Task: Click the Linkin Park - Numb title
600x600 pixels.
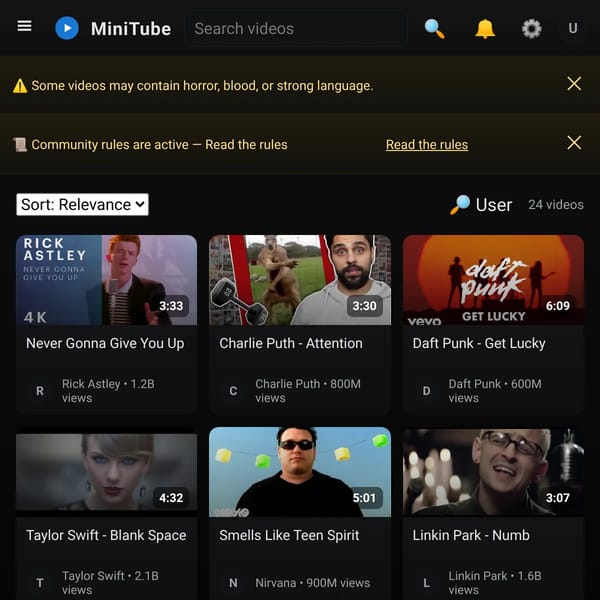Action: point(471,535)
